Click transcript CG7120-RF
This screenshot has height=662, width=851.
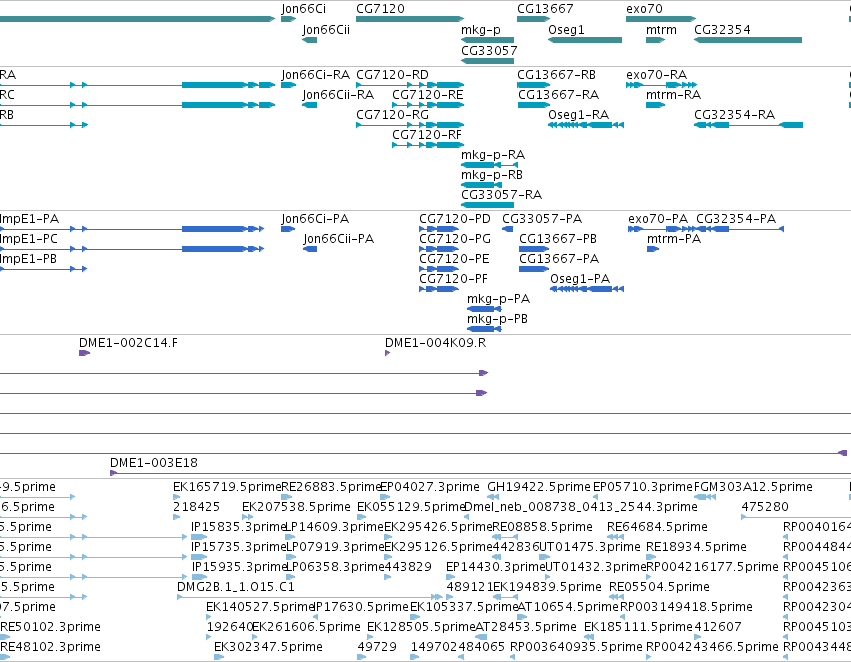point(428,145)
